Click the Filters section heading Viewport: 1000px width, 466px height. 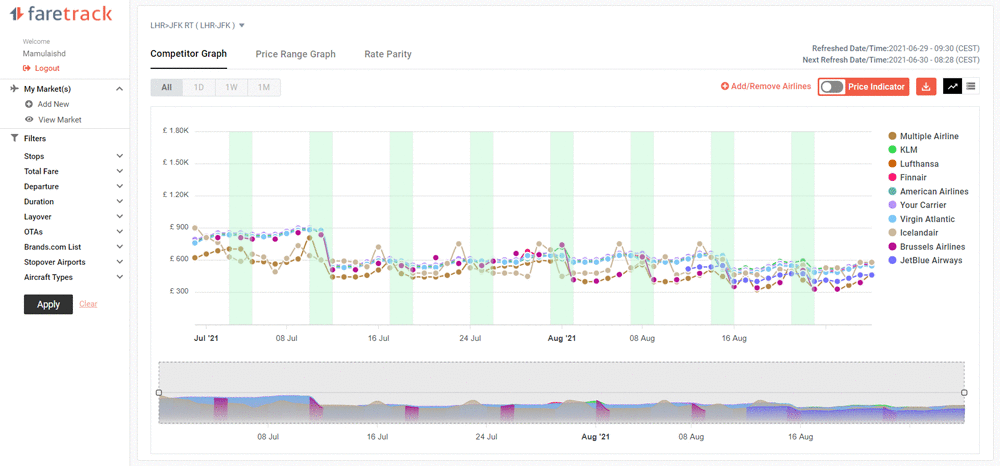(35, 138)
